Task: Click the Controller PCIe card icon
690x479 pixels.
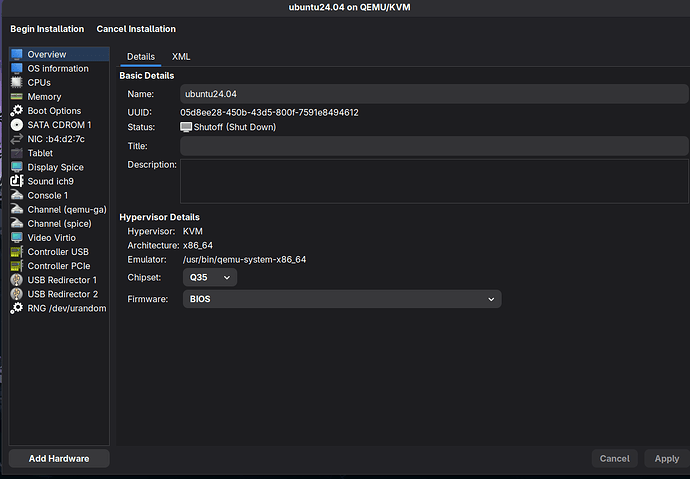Action: coord(17,266)
